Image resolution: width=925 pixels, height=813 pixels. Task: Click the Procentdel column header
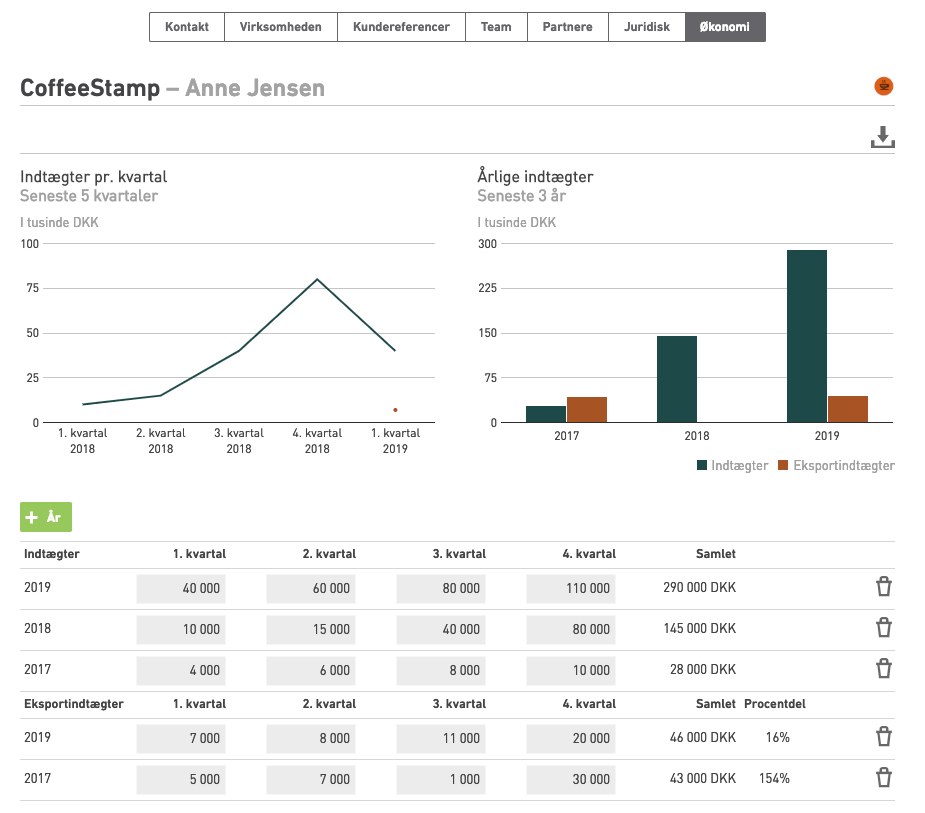pyautogui.click(x=775, y=704)
